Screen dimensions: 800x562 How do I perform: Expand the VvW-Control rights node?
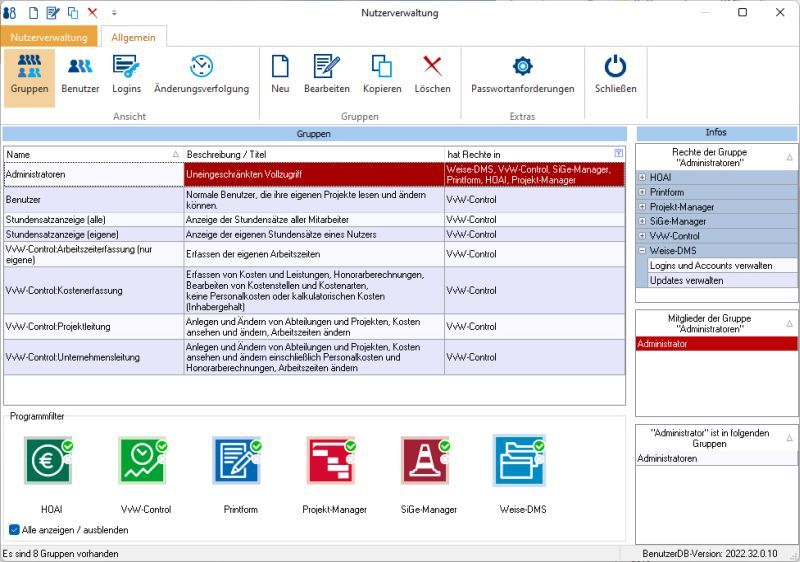pos(642,236)
